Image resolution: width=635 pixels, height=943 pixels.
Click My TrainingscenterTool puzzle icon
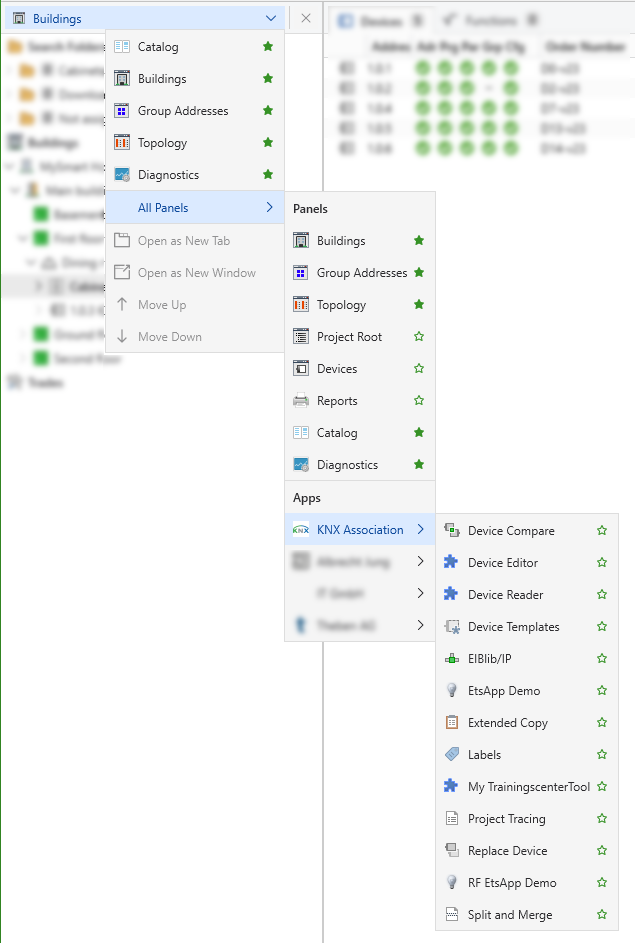pos(451,785)
